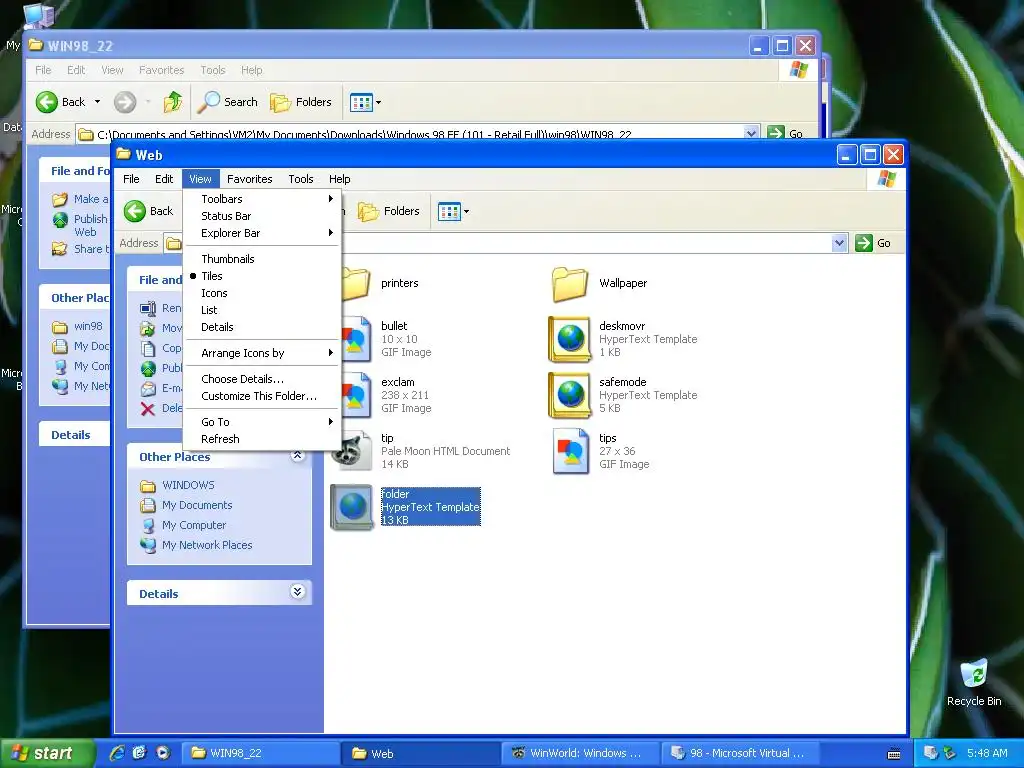1024x768 pixels.
Task: Open win98 link in WIN98_22 Other Places
Action: click(x=88, y=327)
